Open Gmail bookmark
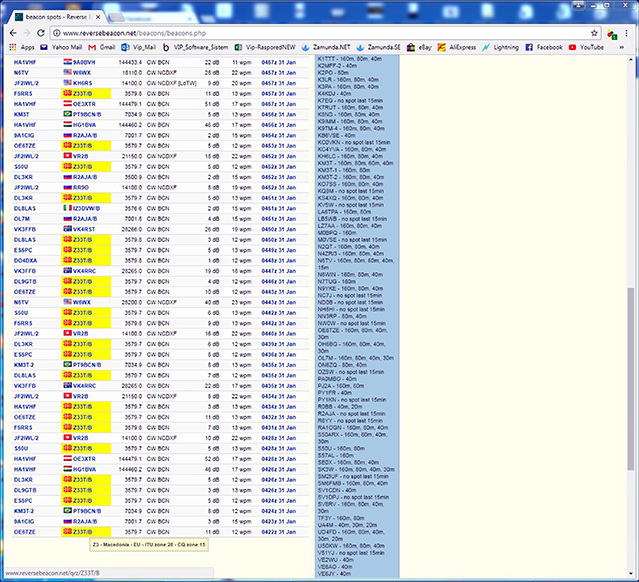 point(102,47)
